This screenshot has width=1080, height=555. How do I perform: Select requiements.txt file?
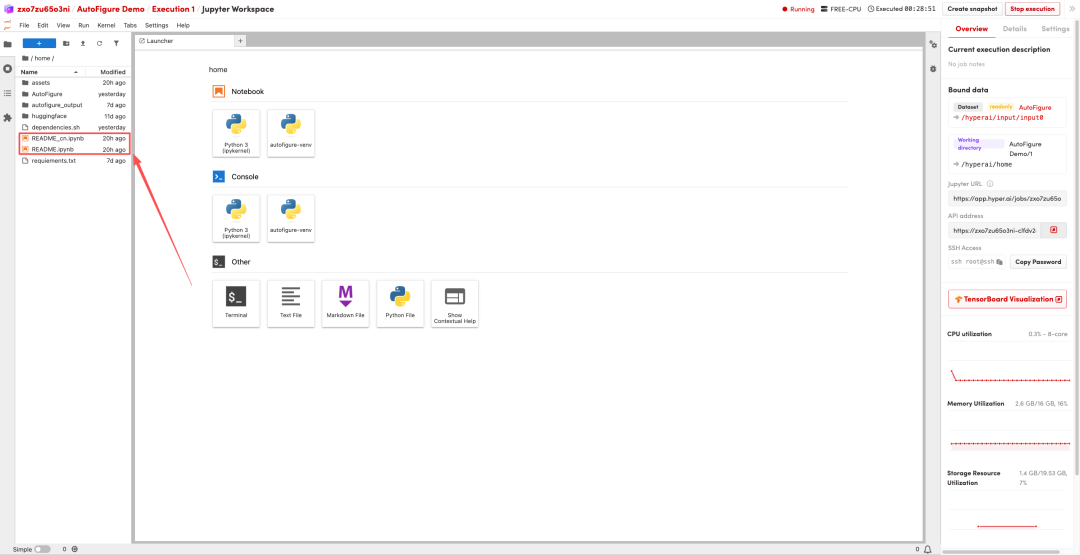coord(73,160)
